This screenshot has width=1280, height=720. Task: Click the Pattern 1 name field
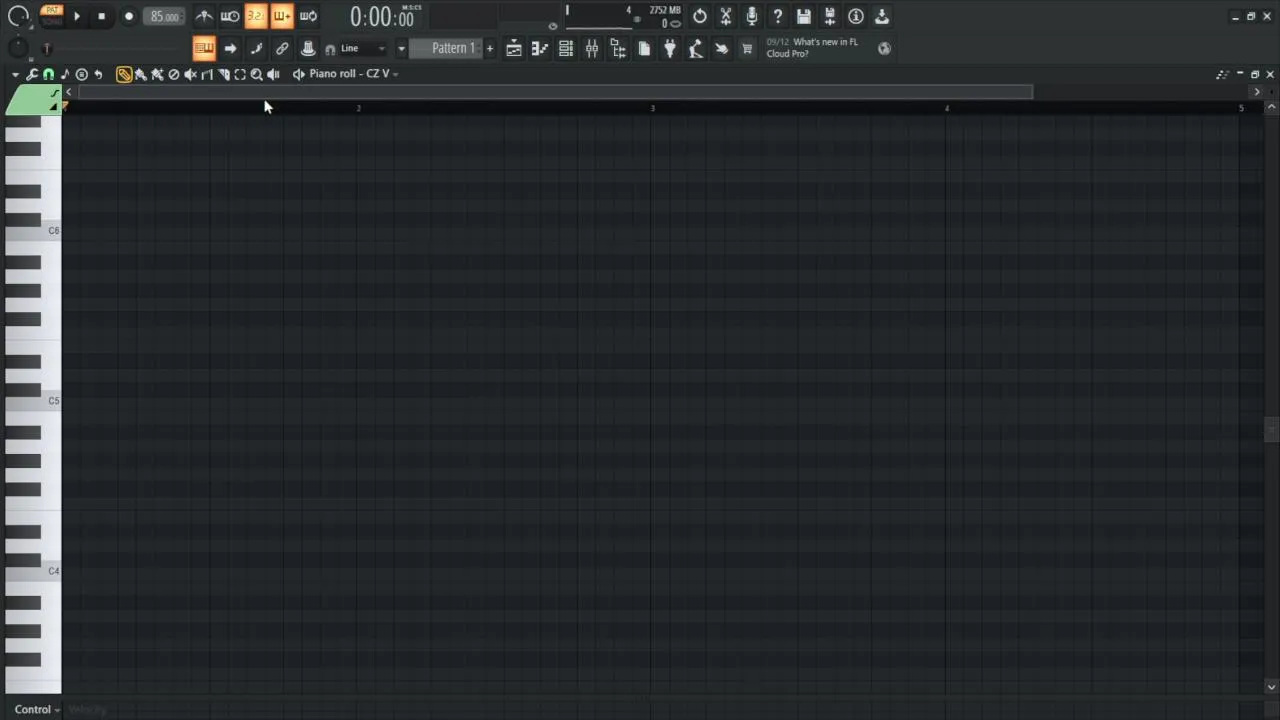pos(447,48)
